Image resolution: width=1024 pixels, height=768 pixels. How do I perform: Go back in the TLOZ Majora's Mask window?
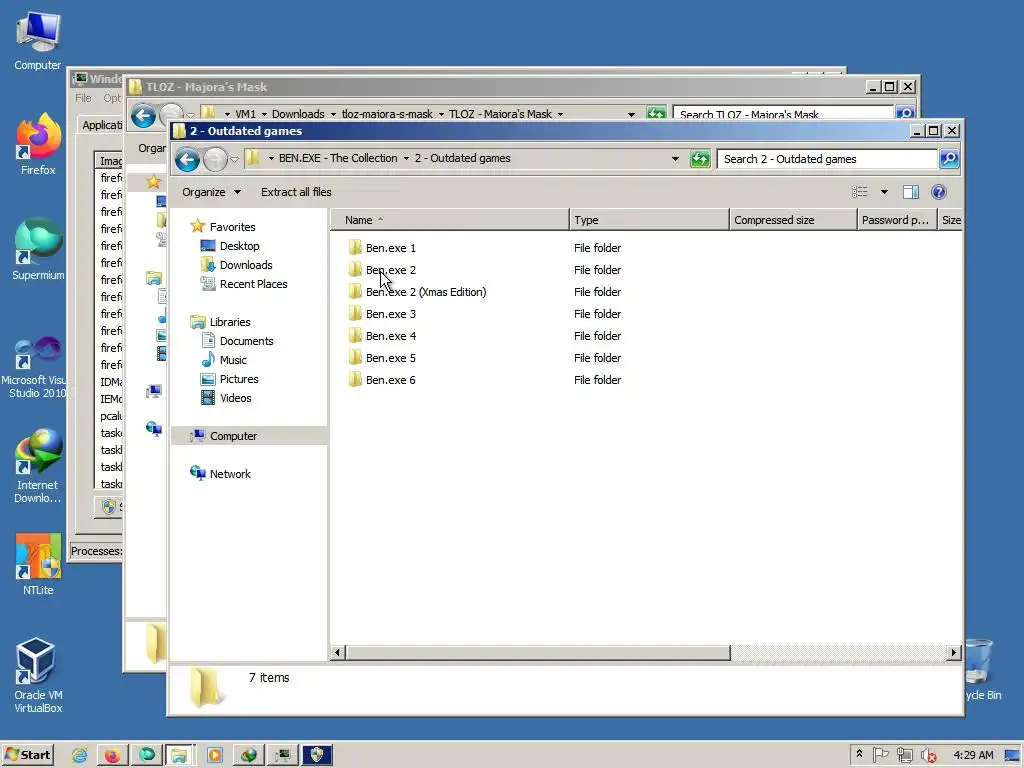click(x=143, y=116)
